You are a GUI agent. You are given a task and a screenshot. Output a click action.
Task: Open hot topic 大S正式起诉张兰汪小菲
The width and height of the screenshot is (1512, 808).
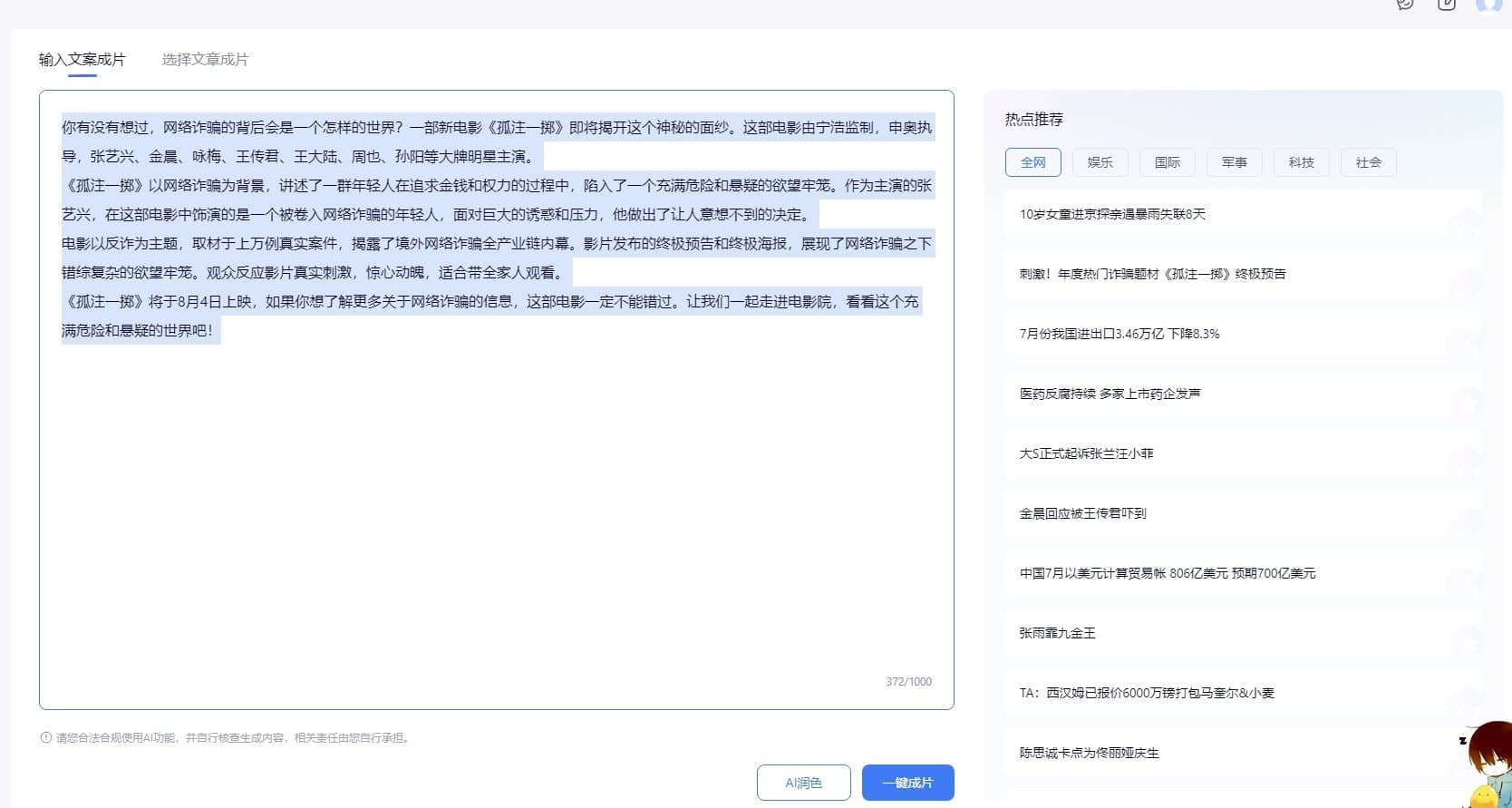point(1244,453)
